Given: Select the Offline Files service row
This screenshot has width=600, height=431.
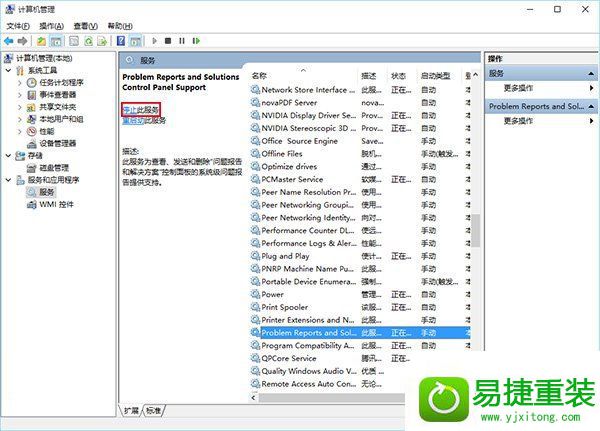Looking at the screenshot, I should click(360, 154).
